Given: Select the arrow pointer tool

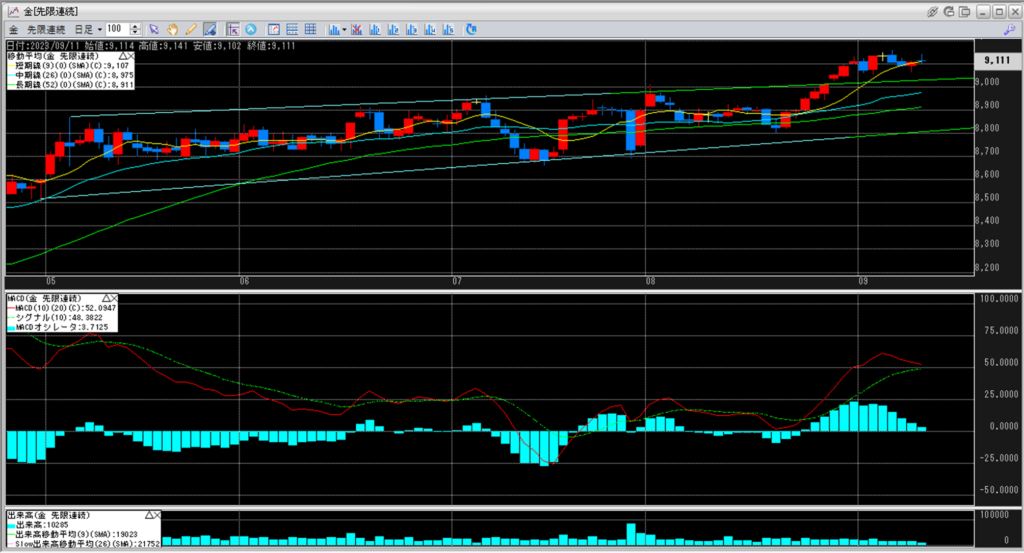Looking at the screenshot, I should [x=154, y=29].
